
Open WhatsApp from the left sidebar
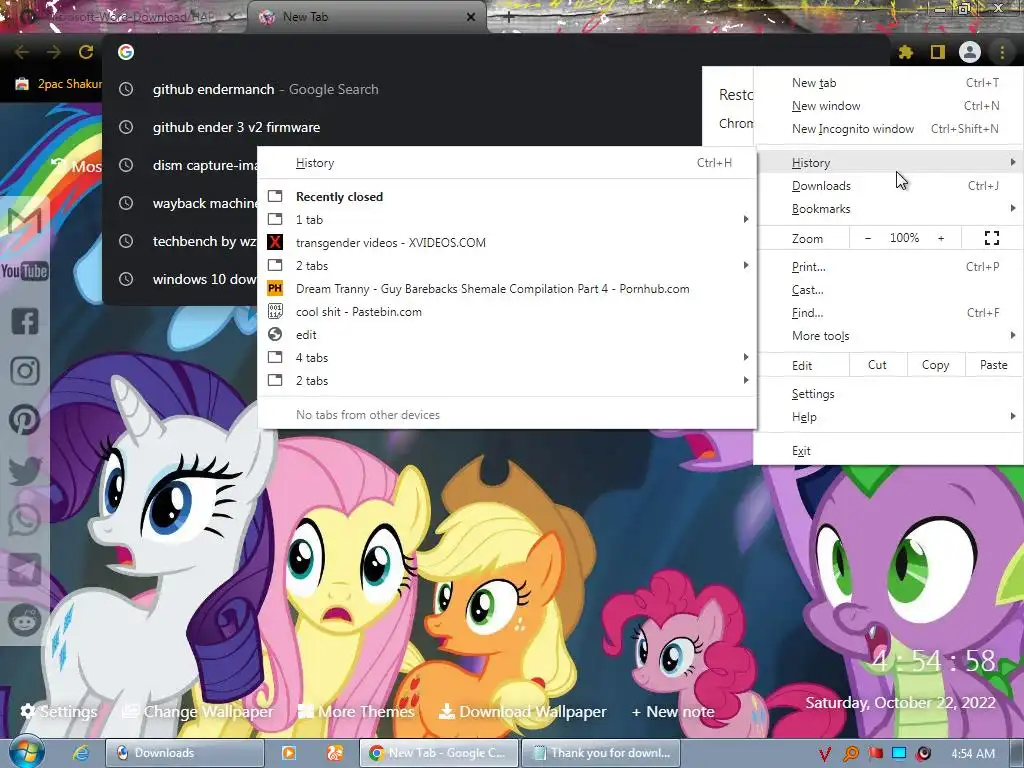point(25,520)
